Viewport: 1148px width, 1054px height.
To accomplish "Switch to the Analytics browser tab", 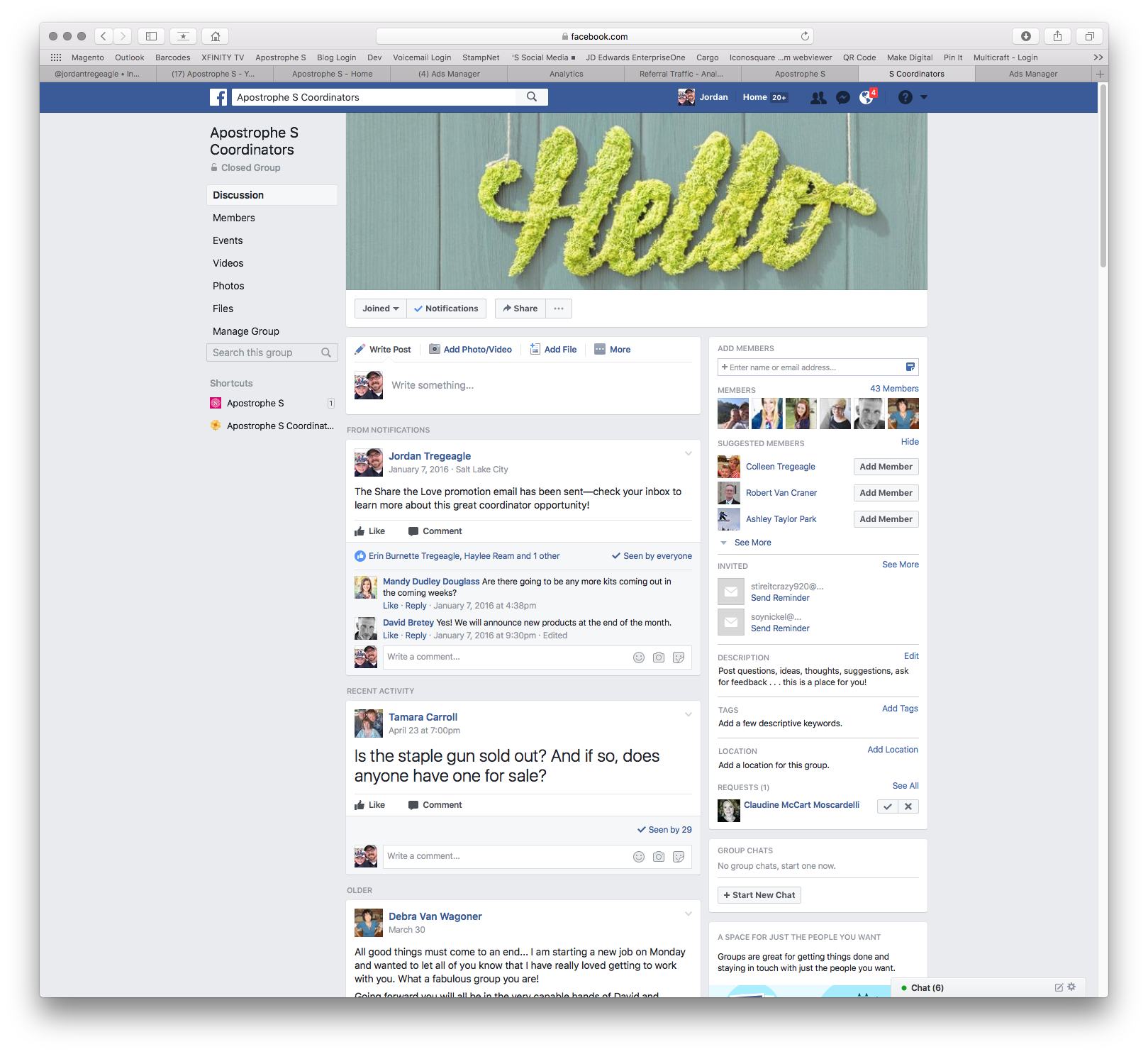I will [567, 74].
